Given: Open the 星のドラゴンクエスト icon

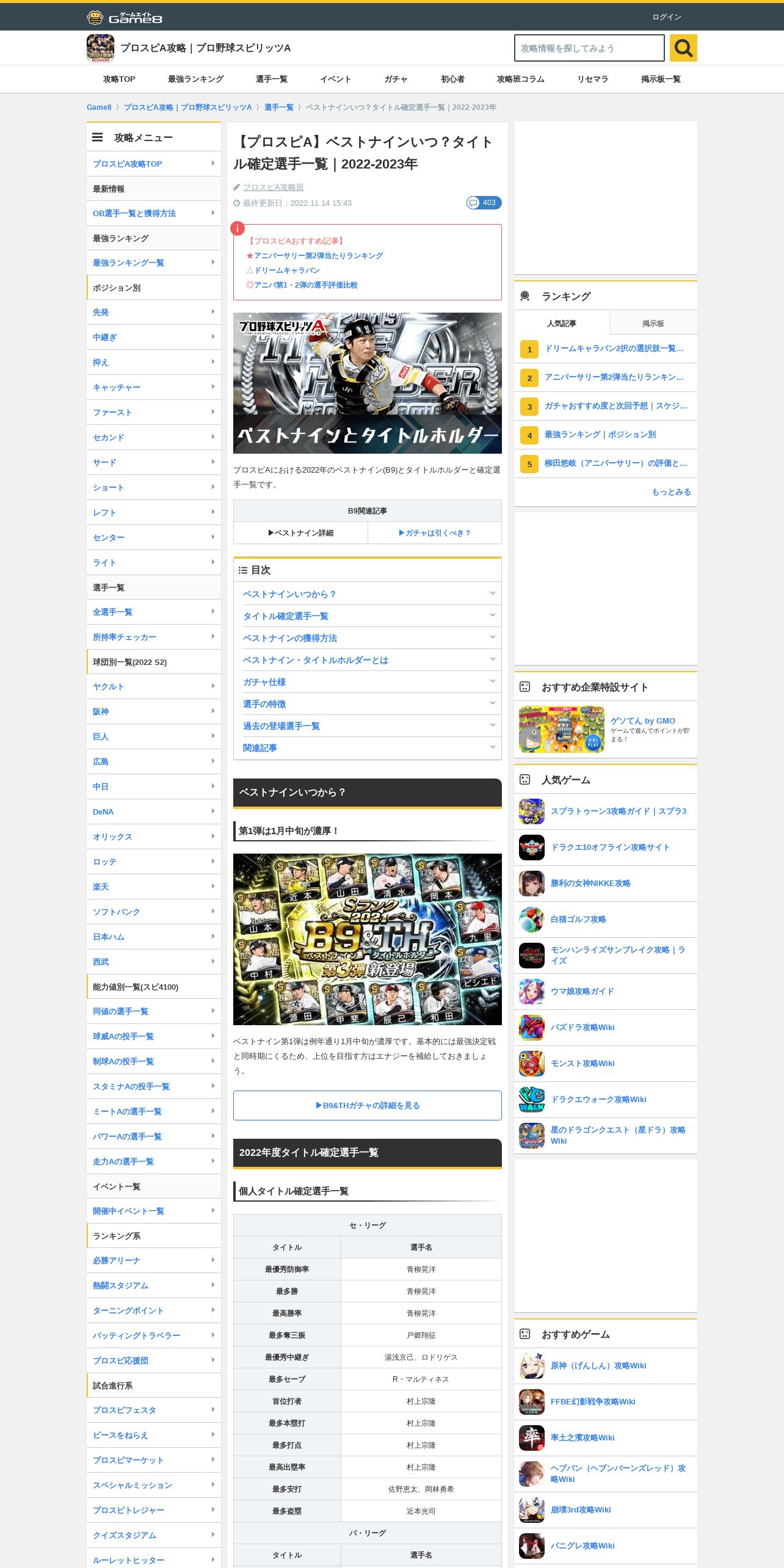Looking at the screenshot, I should [531, 1136].
